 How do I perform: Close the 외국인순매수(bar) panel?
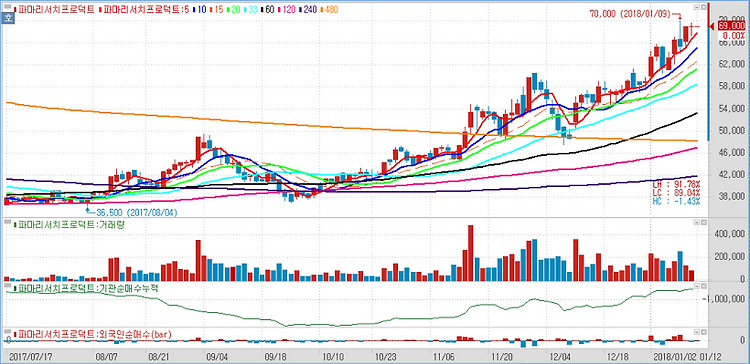[x=704, y=331]
